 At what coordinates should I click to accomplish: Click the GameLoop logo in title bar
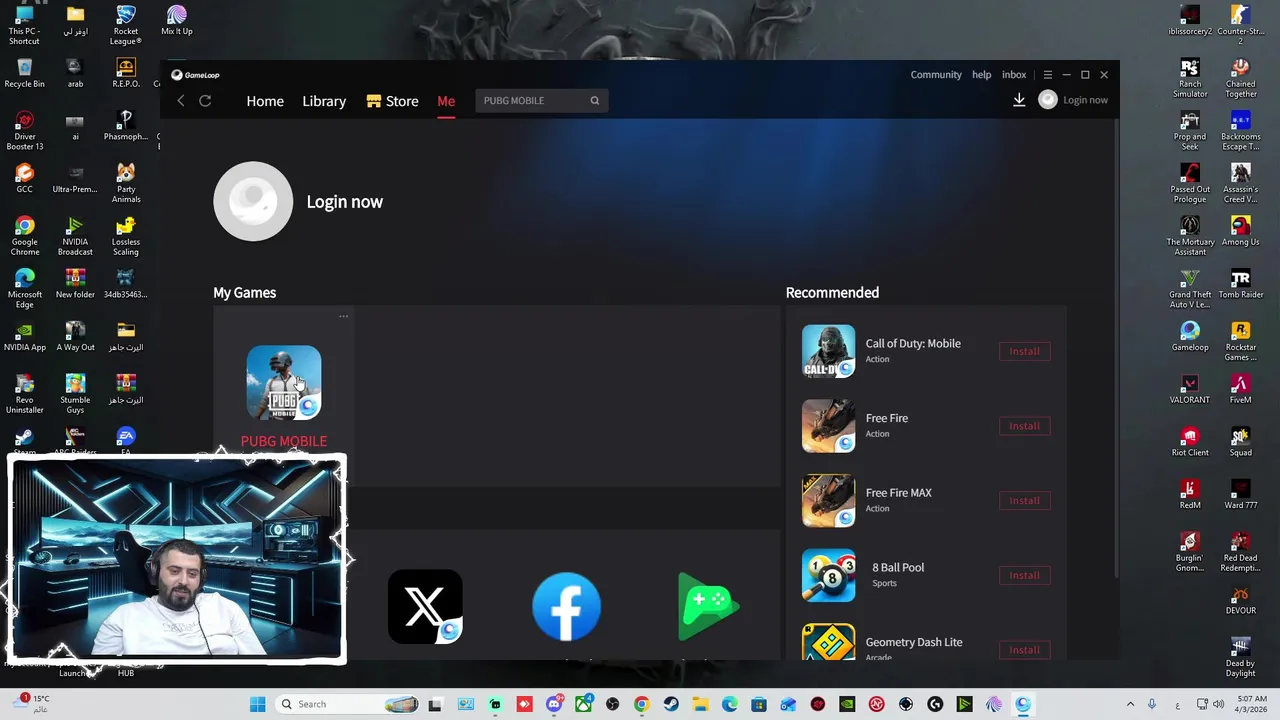[195, 75]
